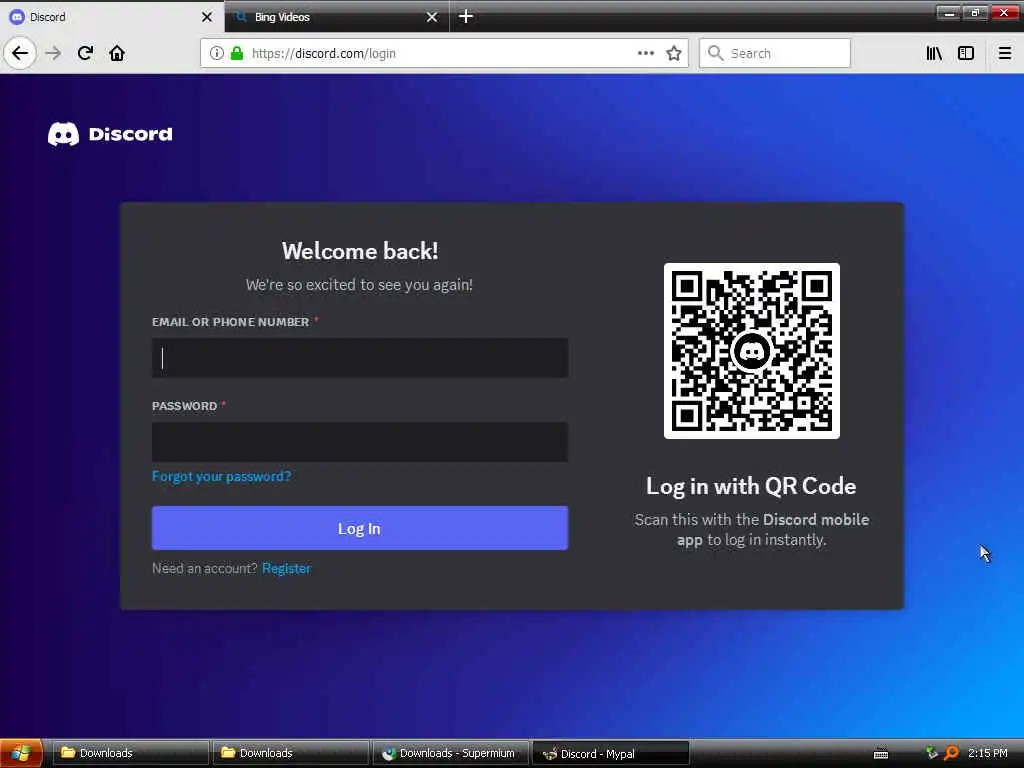Click the 2:15 PM clock

coord(987,753)
